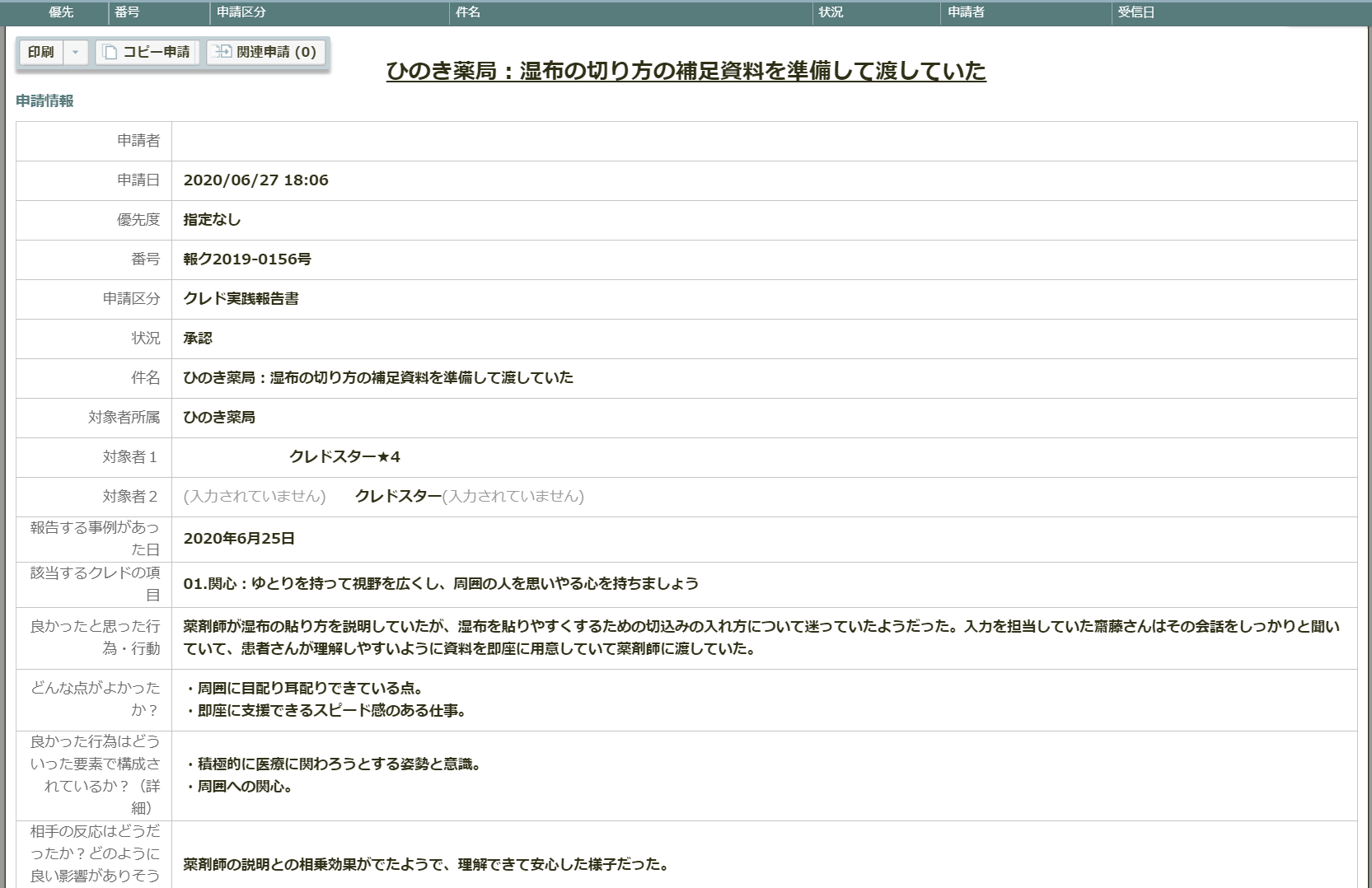Image resolution: width=1372 pixels, height=888 pixels.
Task: Sort by the 申請者 column header
Action: click(x=966, y=12)
